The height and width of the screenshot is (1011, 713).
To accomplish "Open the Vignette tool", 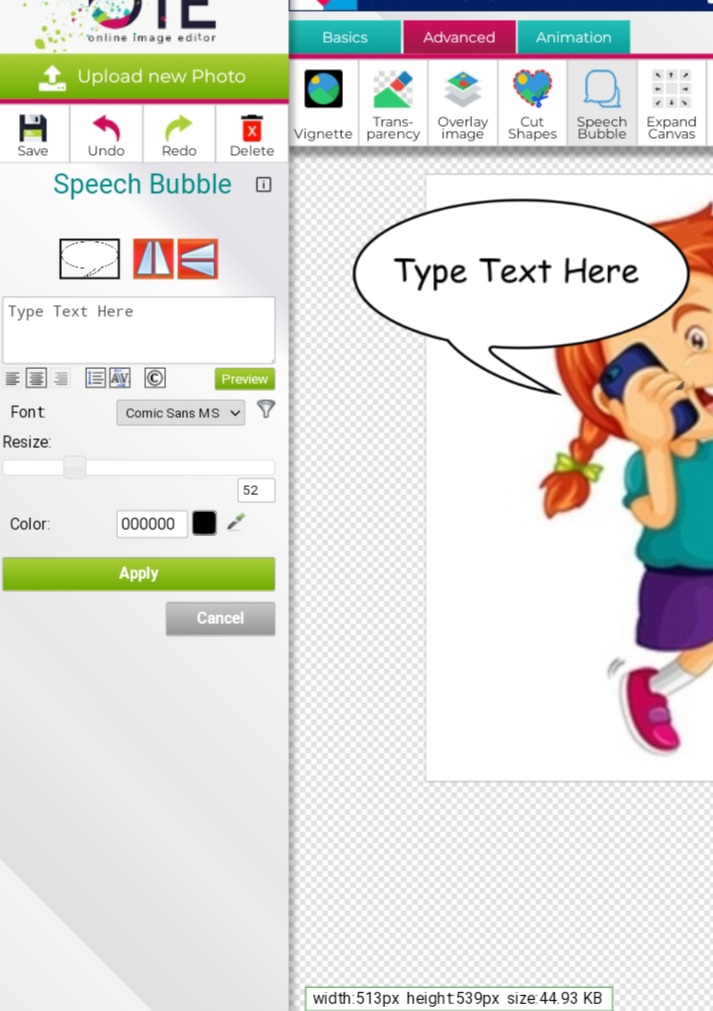I will pos(323,104).
